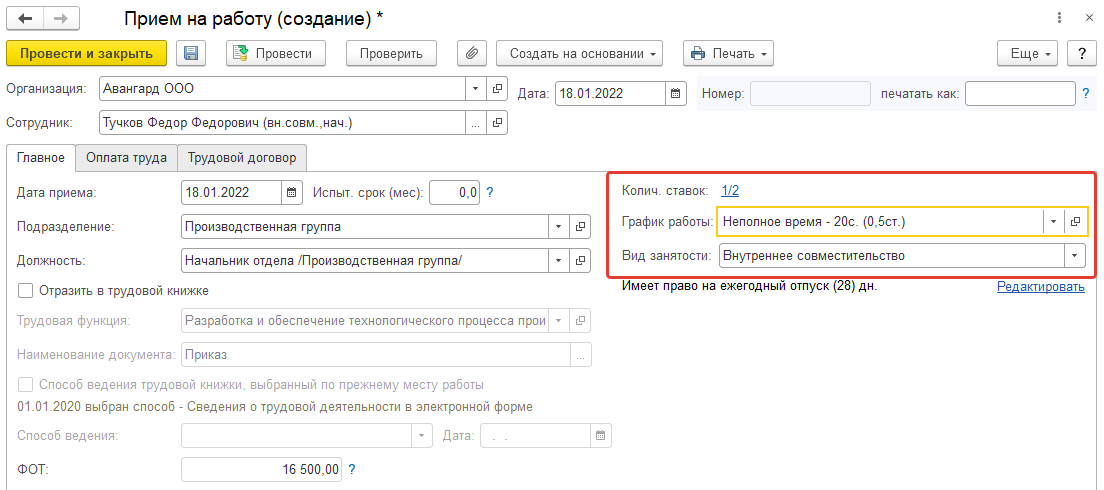The height and width of the screenshot is (490, 1104).
Task: Open the Организация record via its open icon
Action: 497,88
